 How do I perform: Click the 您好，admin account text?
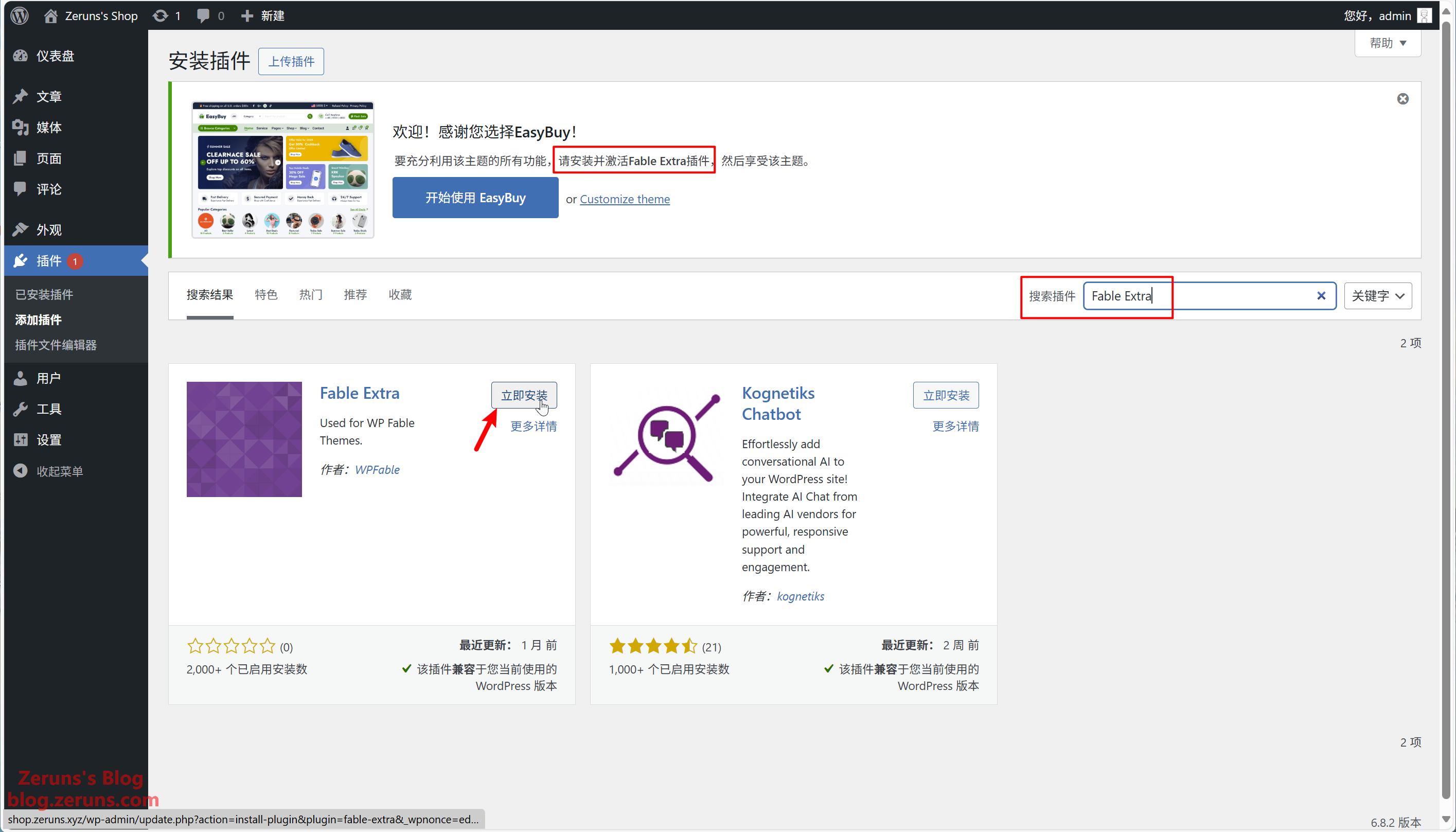pyautogui.click(x=1377, y=15)
